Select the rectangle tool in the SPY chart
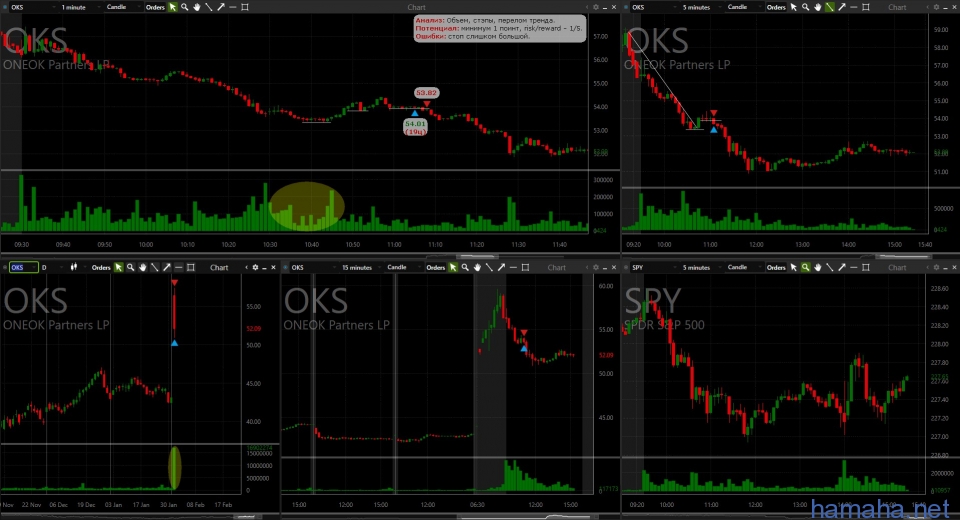This screenshot has height=520, width=960. (x=866, y=268)
